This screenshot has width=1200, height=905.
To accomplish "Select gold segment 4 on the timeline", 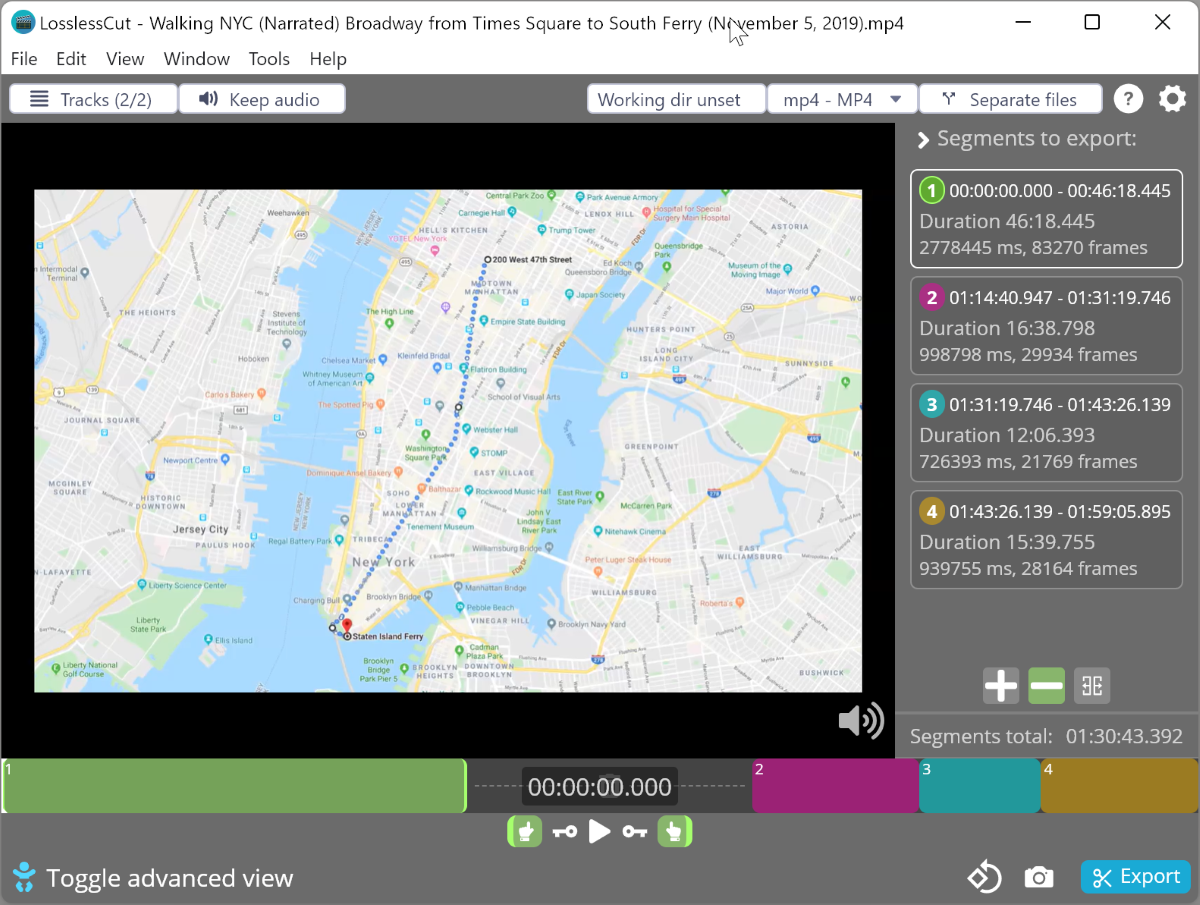I will [x=1119, y=786].
